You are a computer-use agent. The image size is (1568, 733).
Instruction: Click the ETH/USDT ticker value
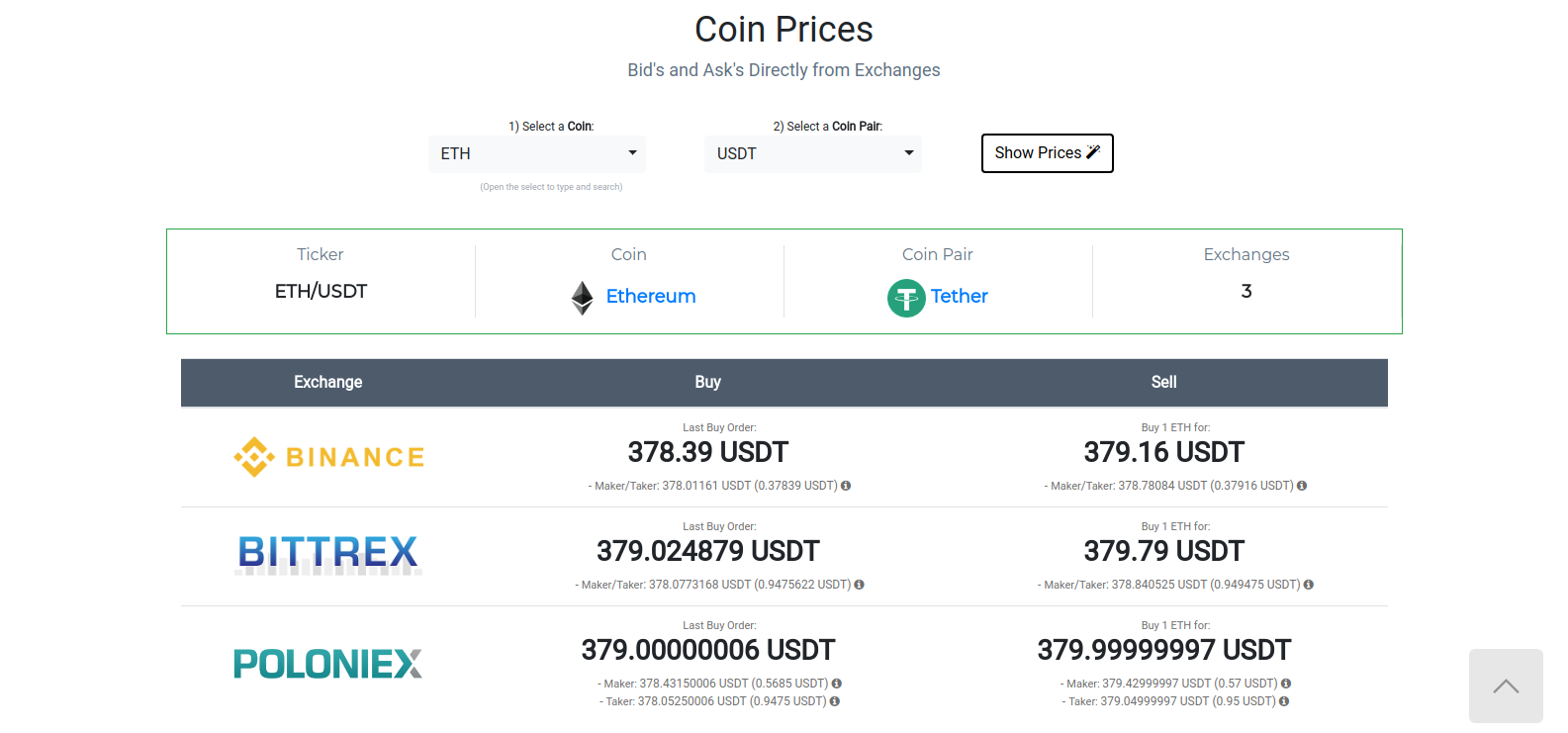click(321, 291)
